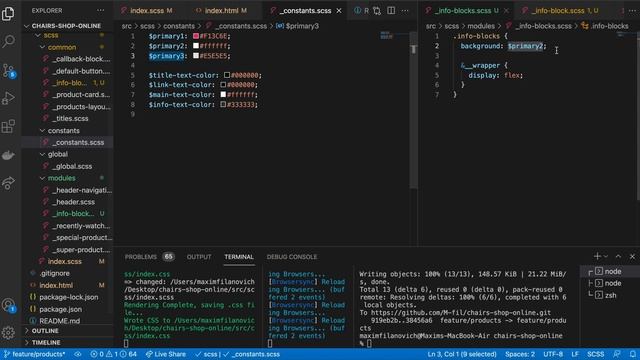
Task: Open .gitignore file in explorer
Action: click(55, 273)
